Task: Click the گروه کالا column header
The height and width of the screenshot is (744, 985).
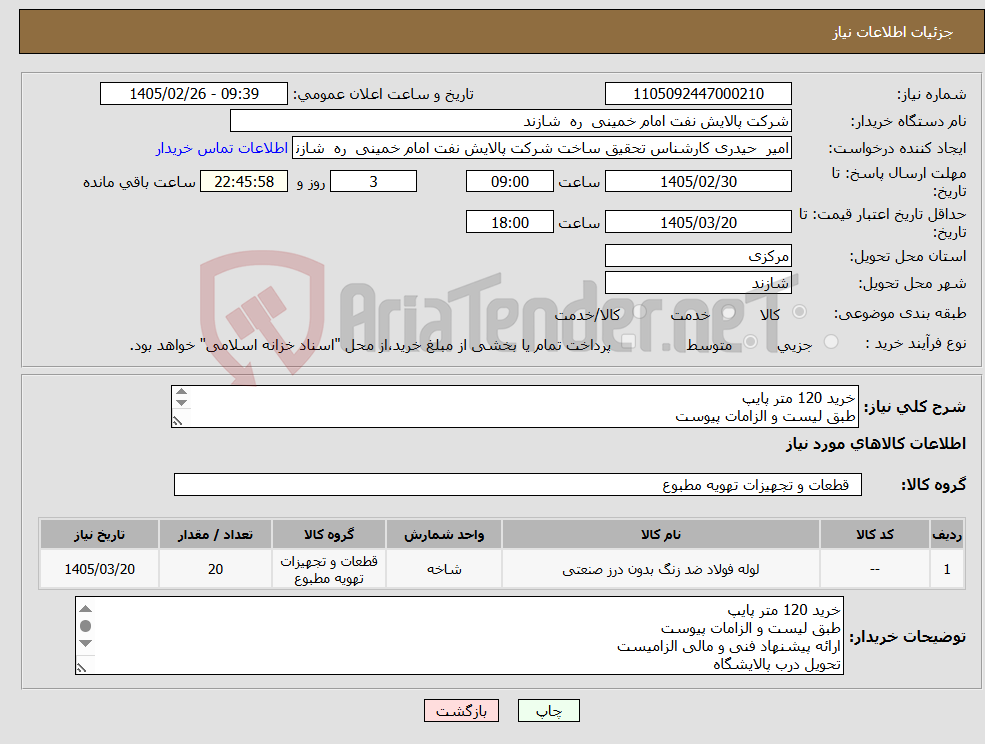Action: click(329, 534)
